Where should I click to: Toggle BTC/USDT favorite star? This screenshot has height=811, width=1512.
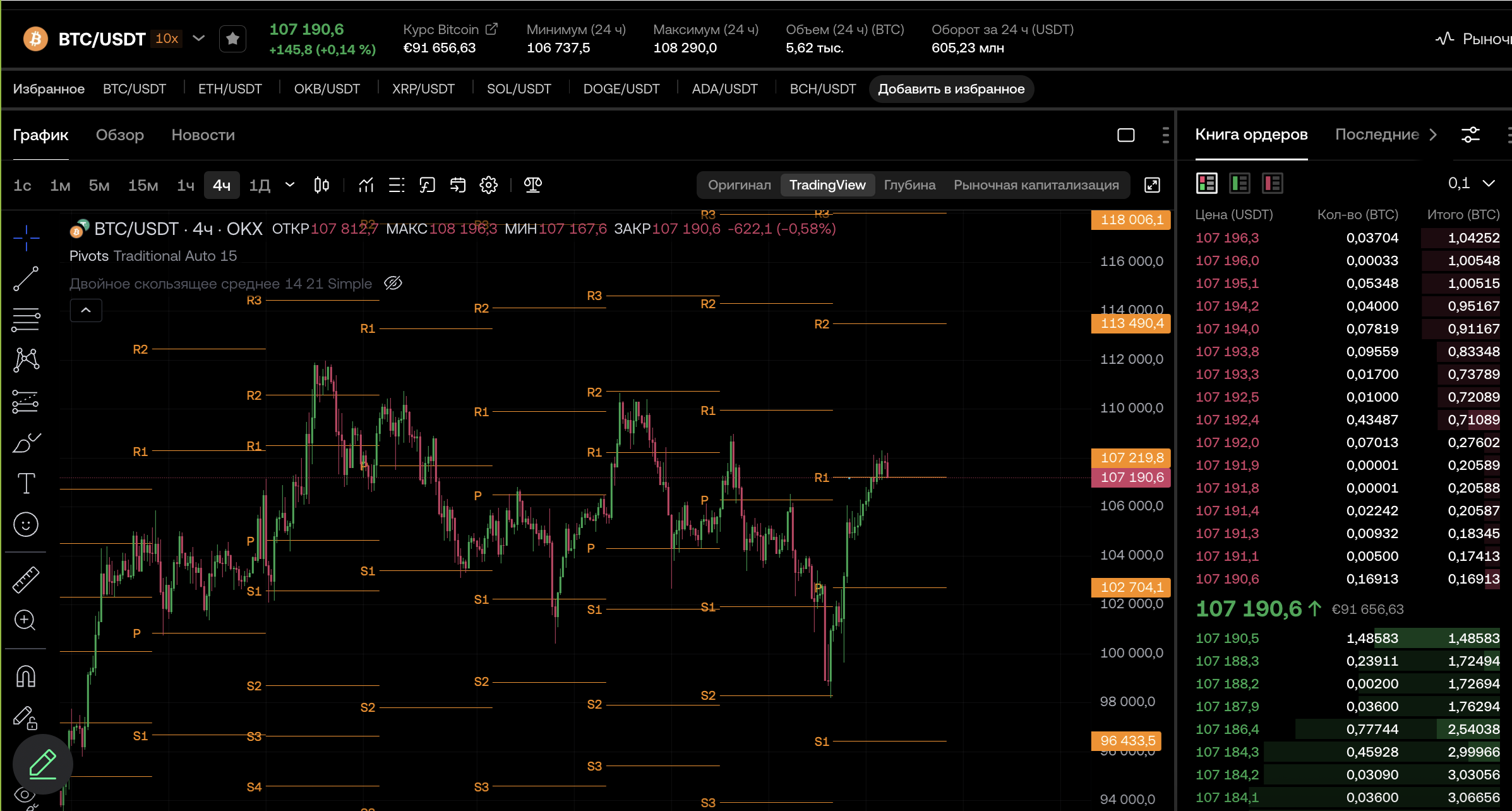tap(232, 39)
